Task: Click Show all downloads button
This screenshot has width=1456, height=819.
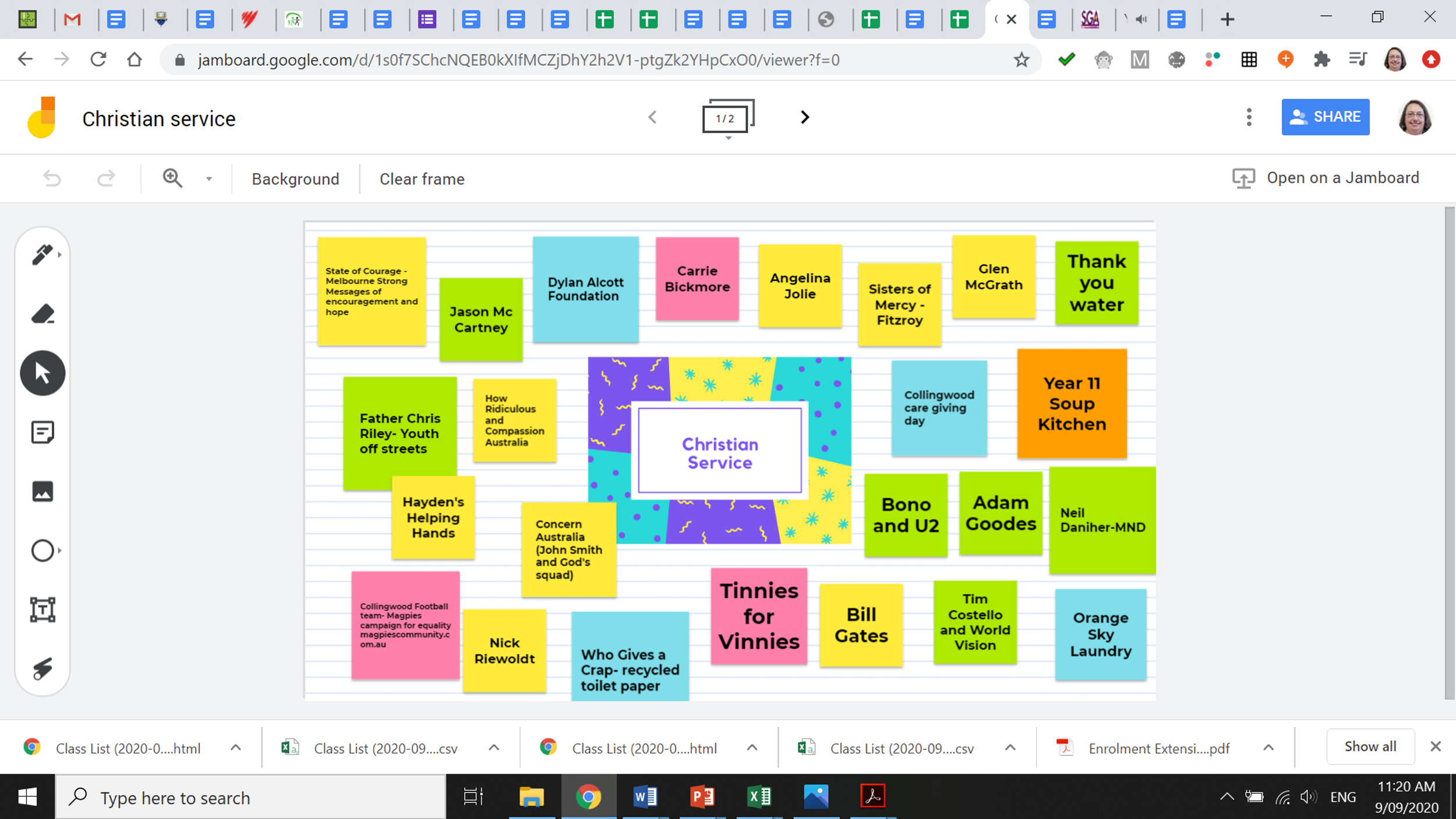Action: (1370, 747)
